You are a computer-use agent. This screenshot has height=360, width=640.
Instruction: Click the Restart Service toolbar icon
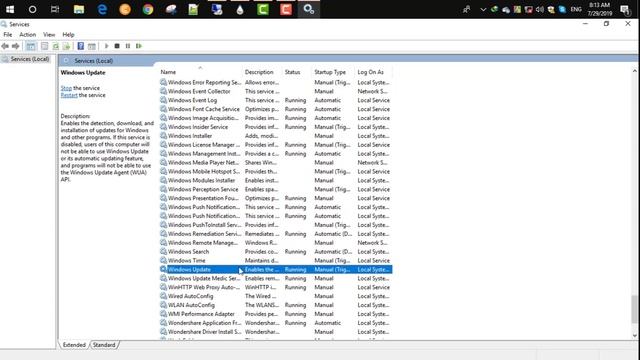[139, 46]
